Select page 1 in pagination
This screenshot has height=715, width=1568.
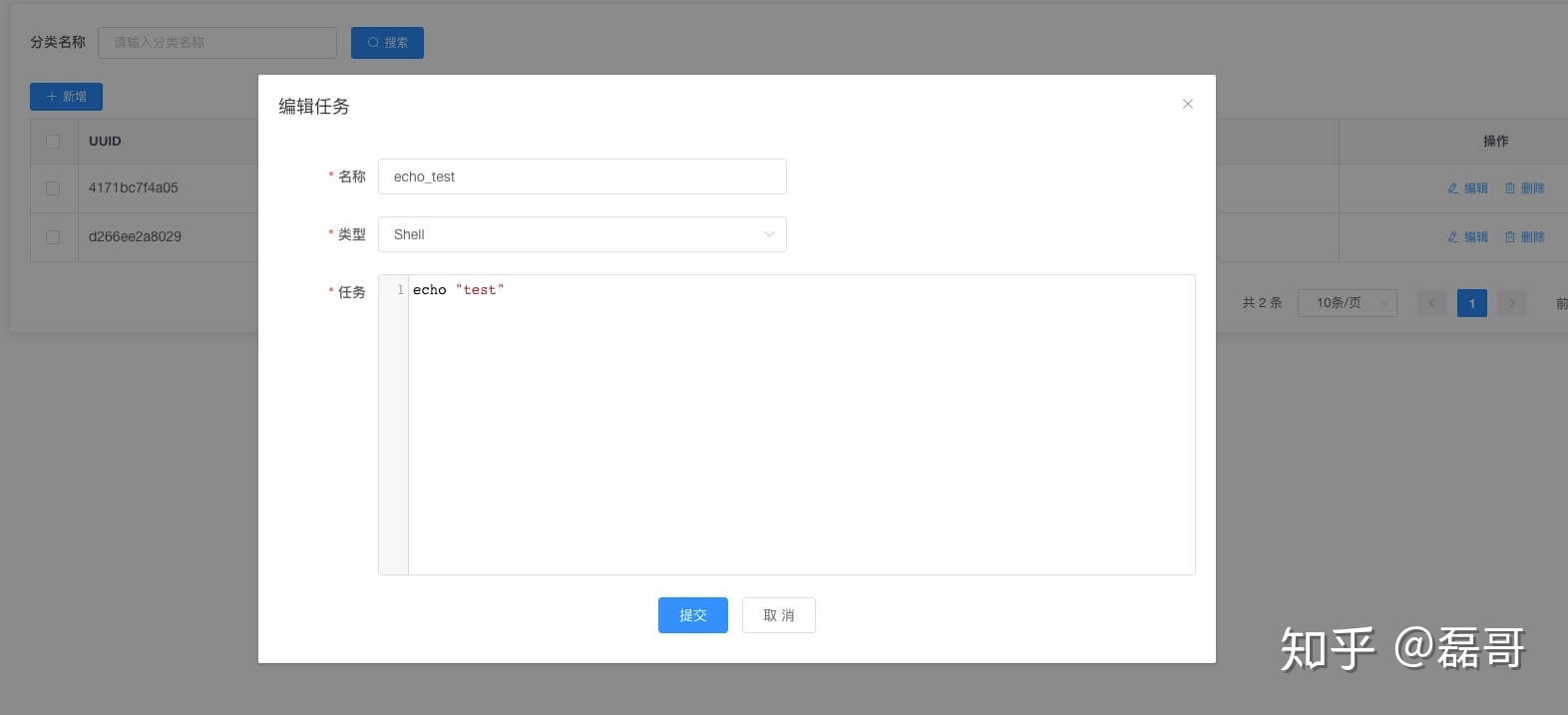click(1471, 302)
